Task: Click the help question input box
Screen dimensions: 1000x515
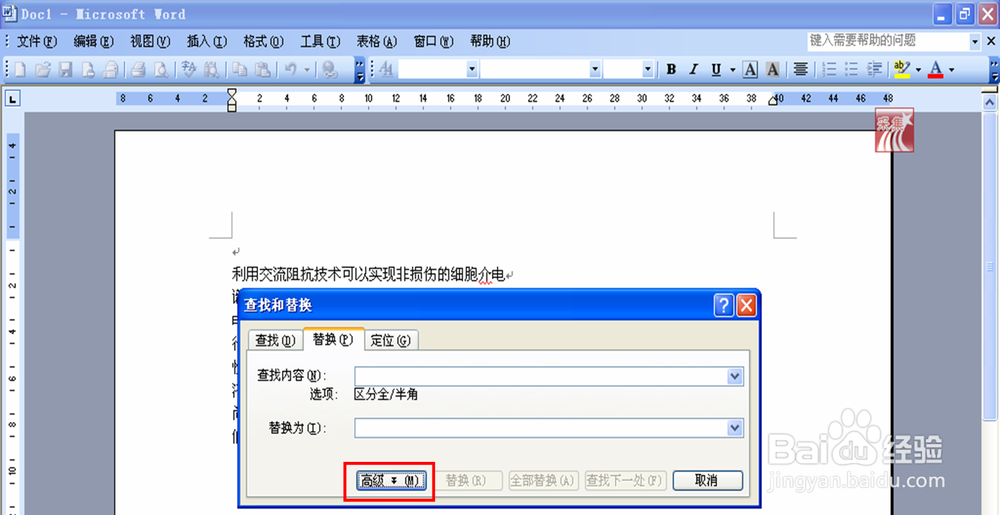Action: coord(888,41)
